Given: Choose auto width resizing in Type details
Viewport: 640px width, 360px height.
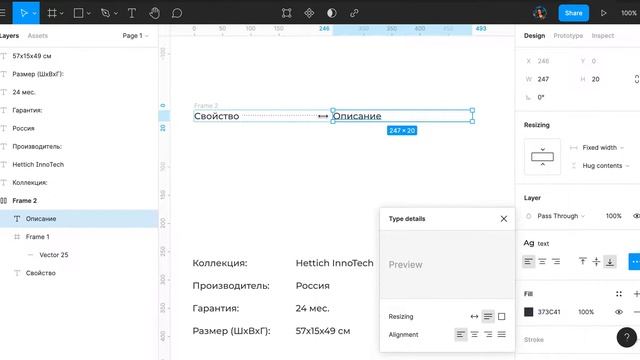Looking at the screenshot, I should (x=474, y=316).
